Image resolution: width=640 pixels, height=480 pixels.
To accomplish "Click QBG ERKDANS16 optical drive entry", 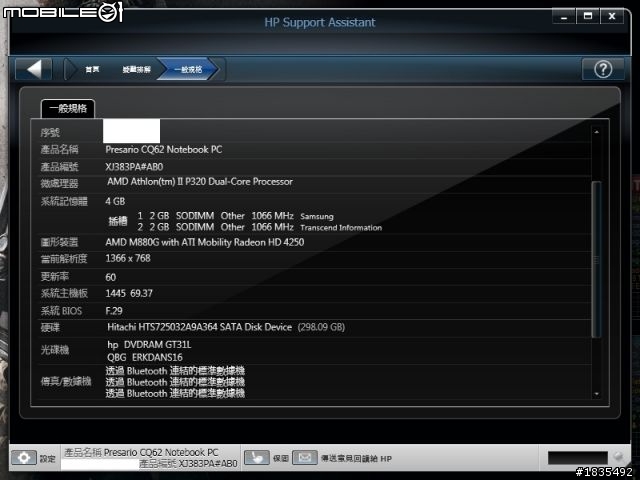I will coord(145,358).
